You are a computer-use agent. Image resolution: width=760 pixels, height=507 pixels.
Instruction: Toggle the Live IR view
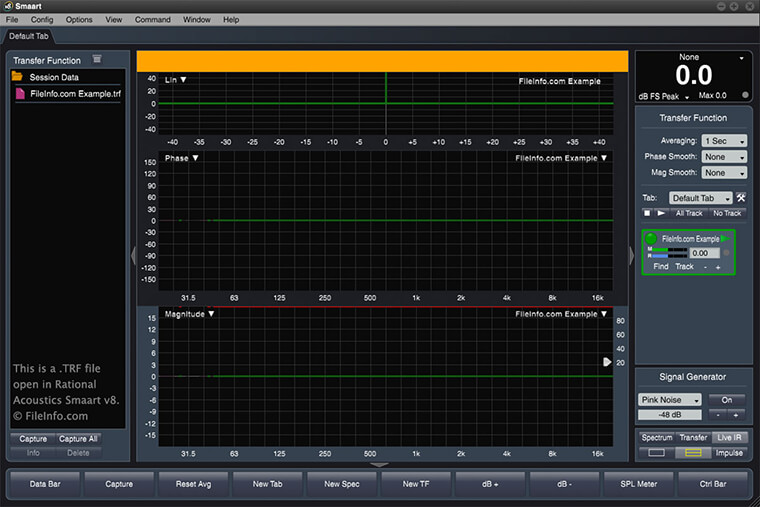pos(729,437)
